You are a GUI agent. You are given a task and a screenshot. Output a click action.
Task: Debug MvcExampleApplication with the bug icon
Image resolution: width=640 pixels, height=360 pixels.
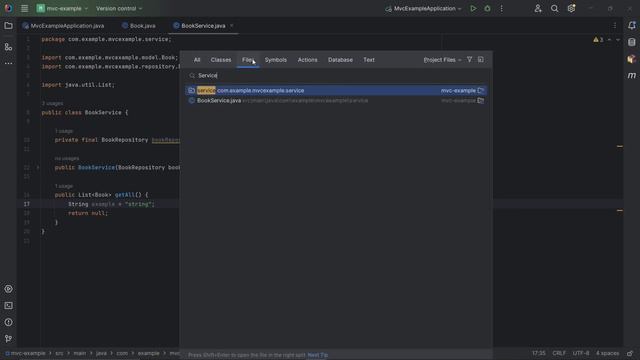point(487,9)
